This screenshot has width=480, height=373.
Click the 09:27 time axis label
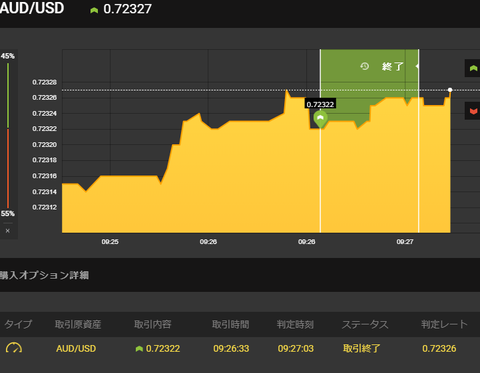405,242
